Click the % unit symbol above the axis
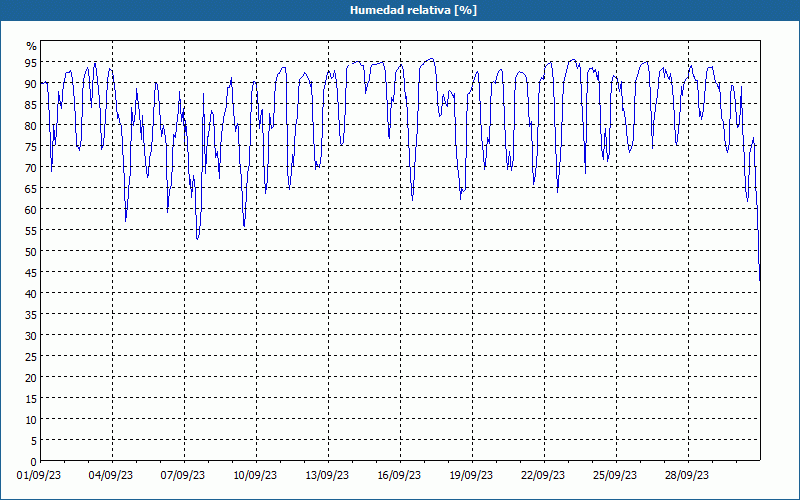Image resolution: width=800 pixels, height=500 pixels. coord(32,46)
